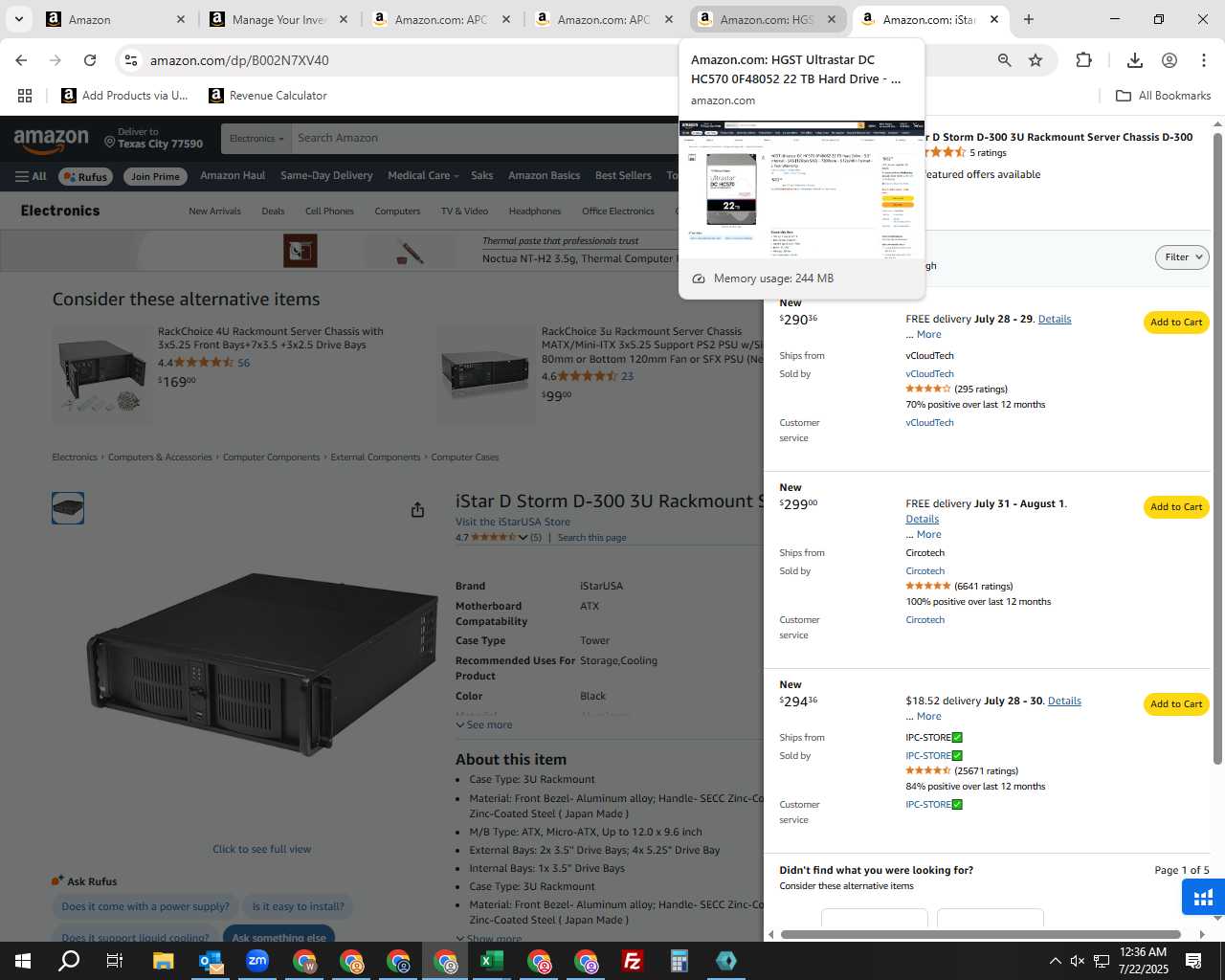Viewport: 1225px width, 980px height.
Task: Open the All Bookmarks folder
Action: click(x=1164, y=96)
